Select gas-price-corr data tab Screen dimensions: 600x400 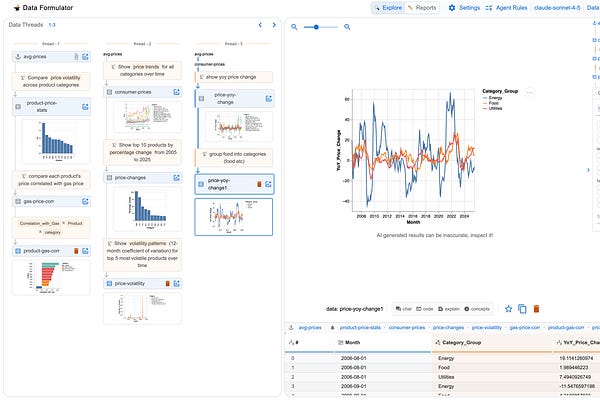(x=525, y=328)
